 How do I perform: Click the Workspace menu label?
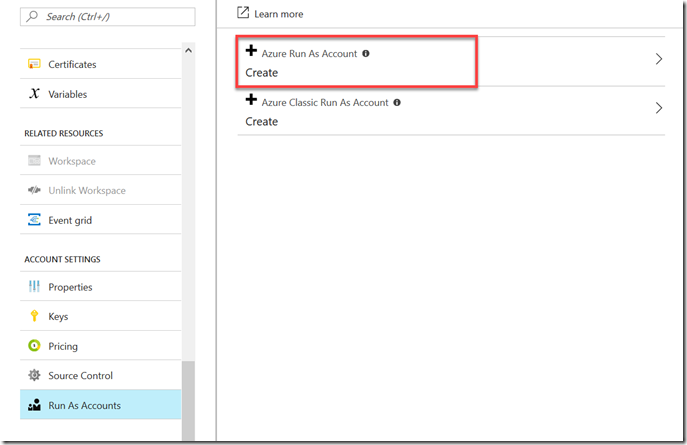[x=72, y=161]
